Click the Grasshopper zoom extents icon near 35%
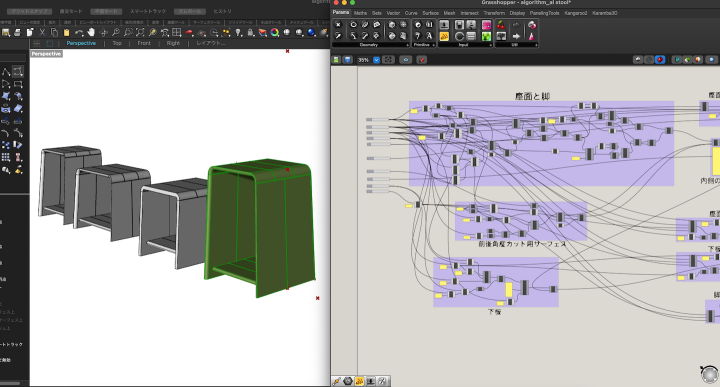The height and width of the screenshot is (387, 720). (x=388, y=60)
